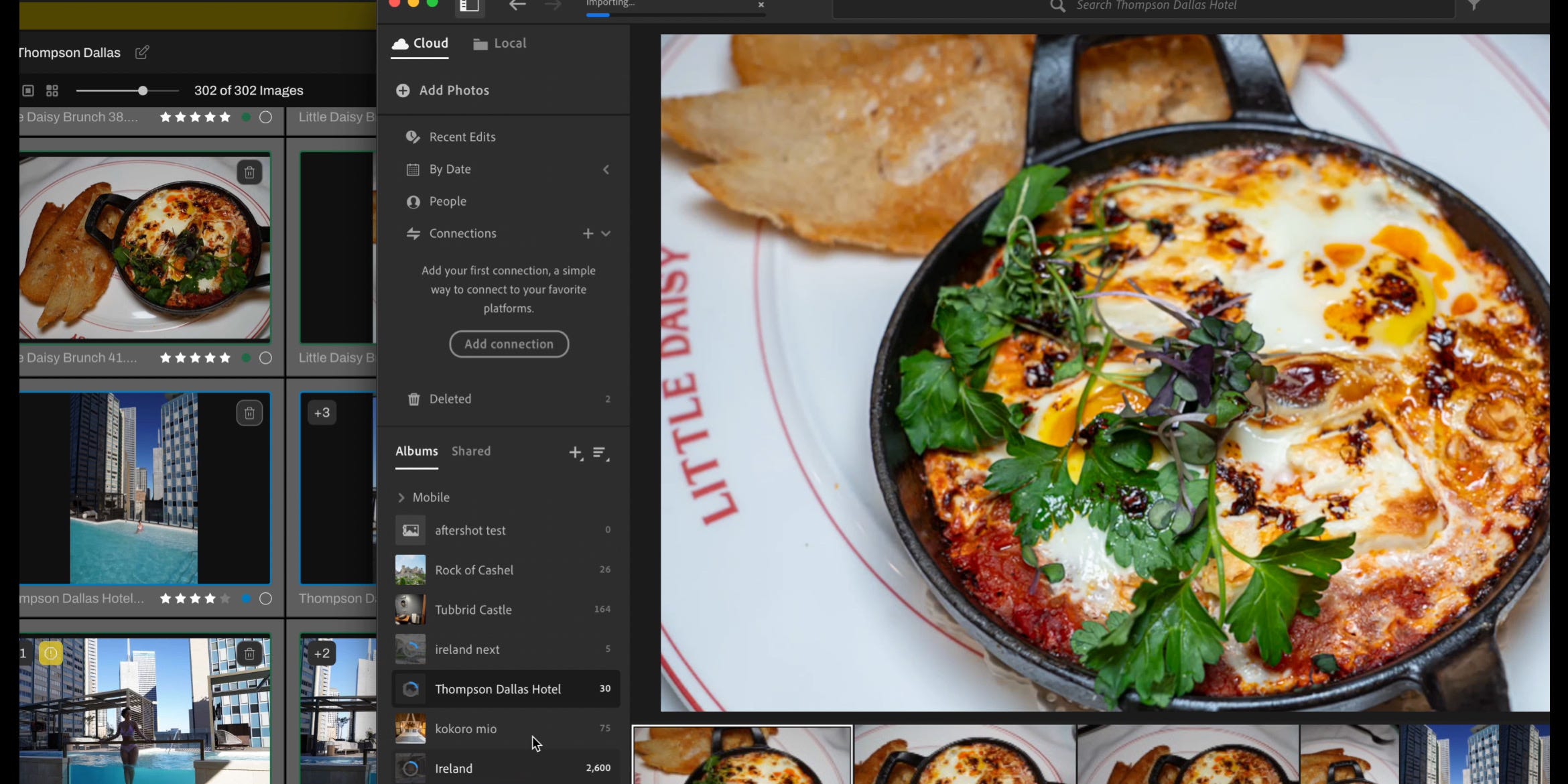The image size is (1568, 784).
Task: Expand the By Date chevron
Action: pos(606,170)
